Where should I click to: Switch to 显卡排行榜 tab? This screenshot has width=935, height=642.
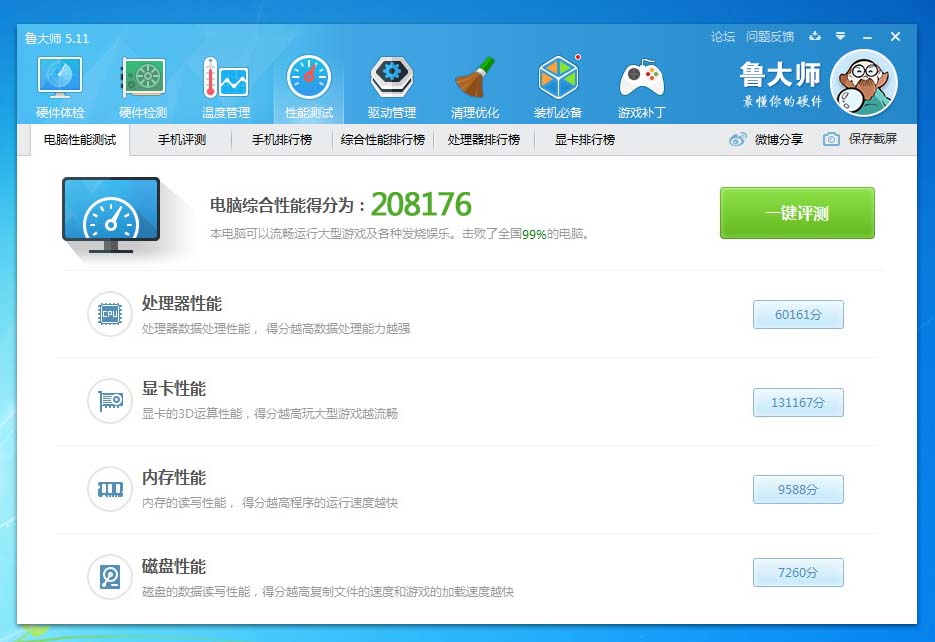584,140
